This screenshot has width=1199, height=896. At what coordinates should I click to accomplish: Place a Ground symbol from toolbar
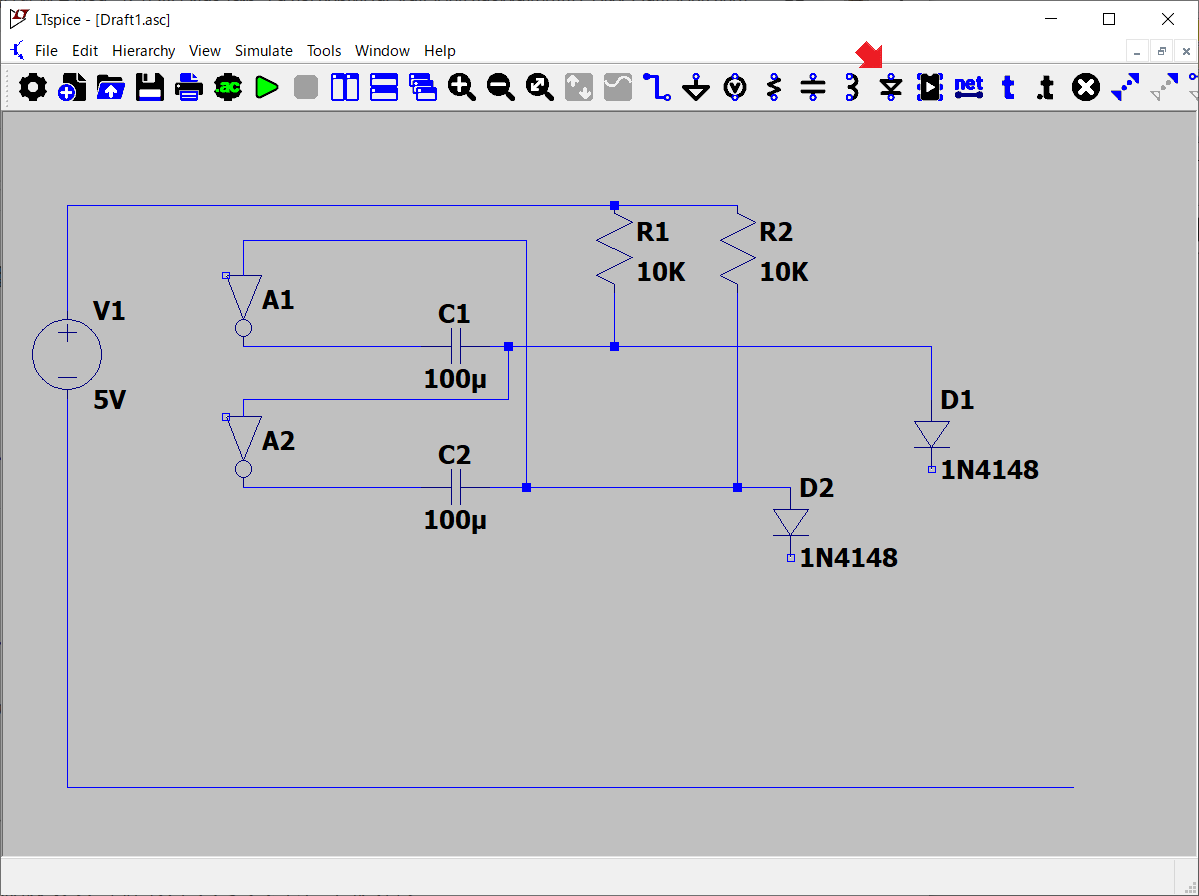[696, 88]
